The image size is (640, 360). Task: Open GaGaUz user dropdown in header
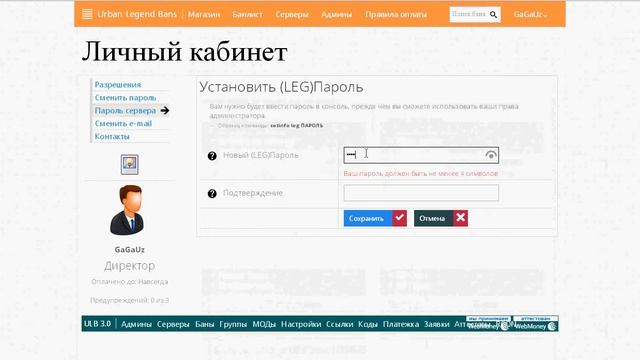[530, 14]
